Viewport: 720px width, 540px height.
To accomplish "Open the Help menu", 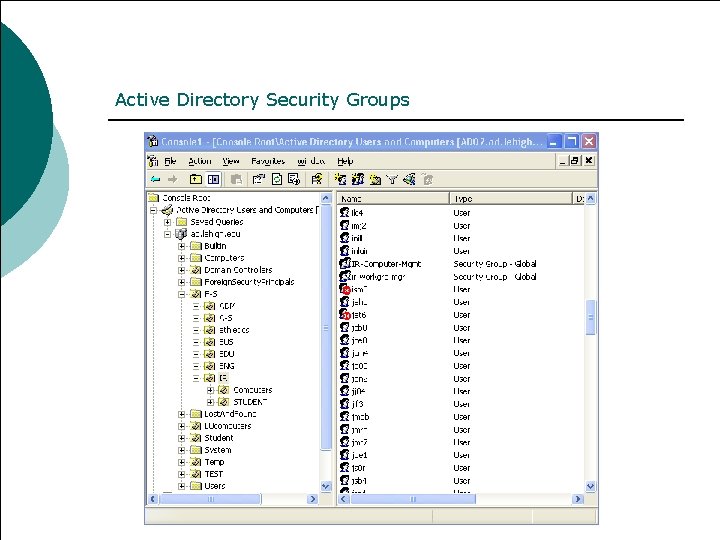I will tap(345, 161).
